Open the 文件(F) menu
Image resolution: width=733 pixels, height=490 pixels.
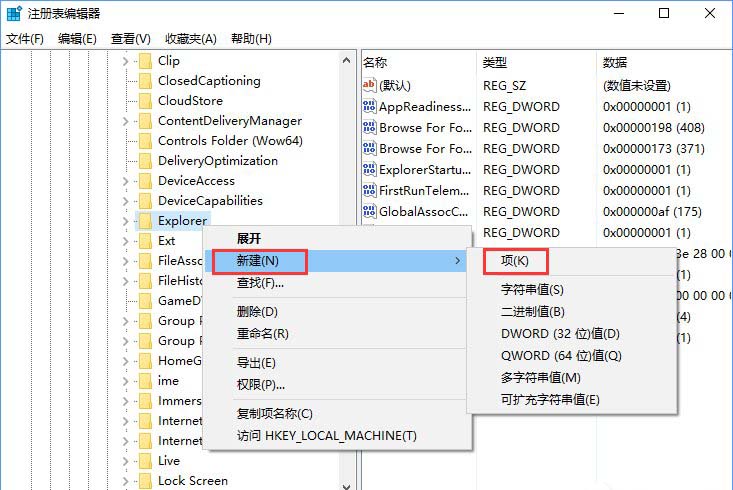(x=25, y=39)
